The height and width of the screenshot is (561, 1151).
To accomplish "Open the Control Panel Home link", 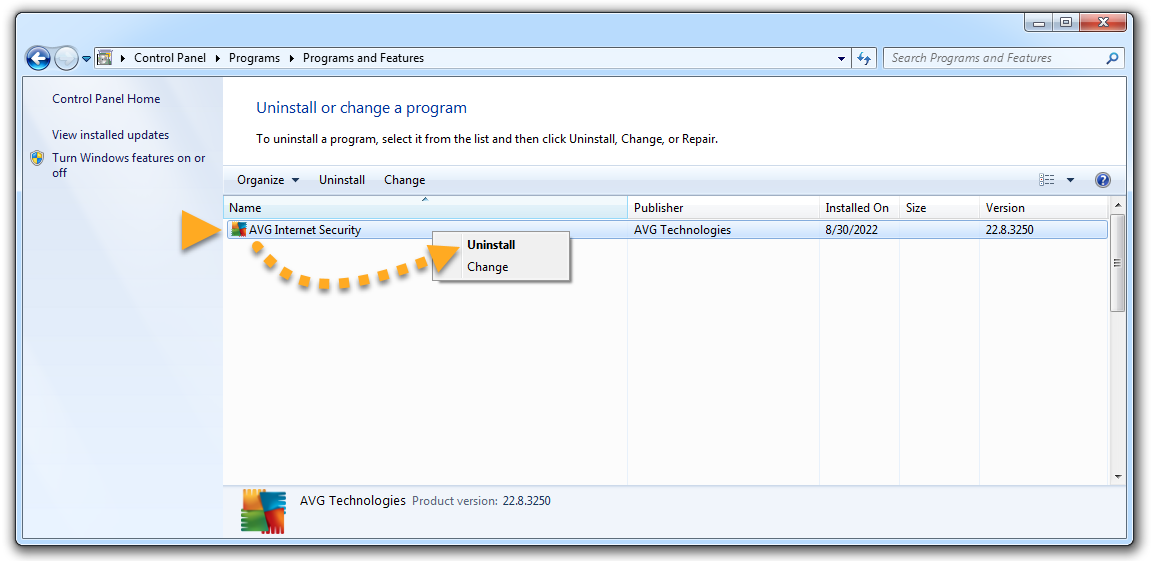I will pos(106,99).
